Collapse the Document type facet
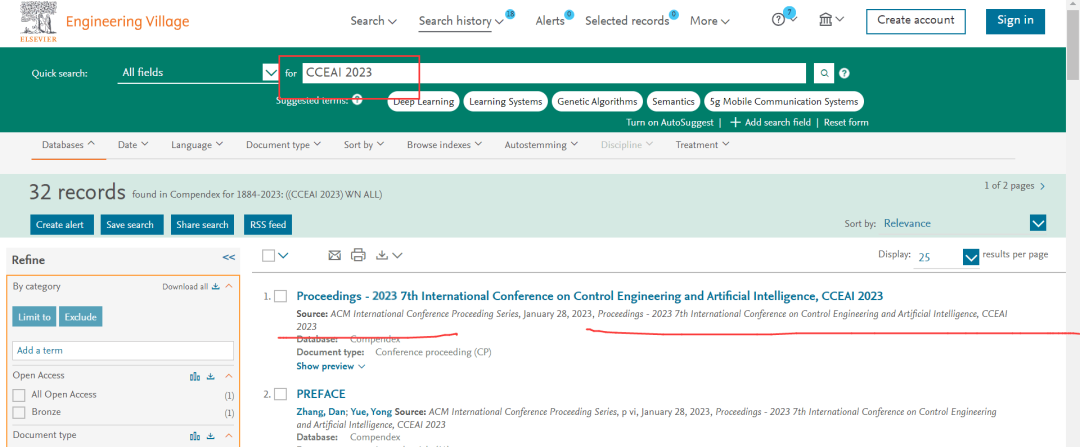 pyautogui.click(x=229, y=435)
